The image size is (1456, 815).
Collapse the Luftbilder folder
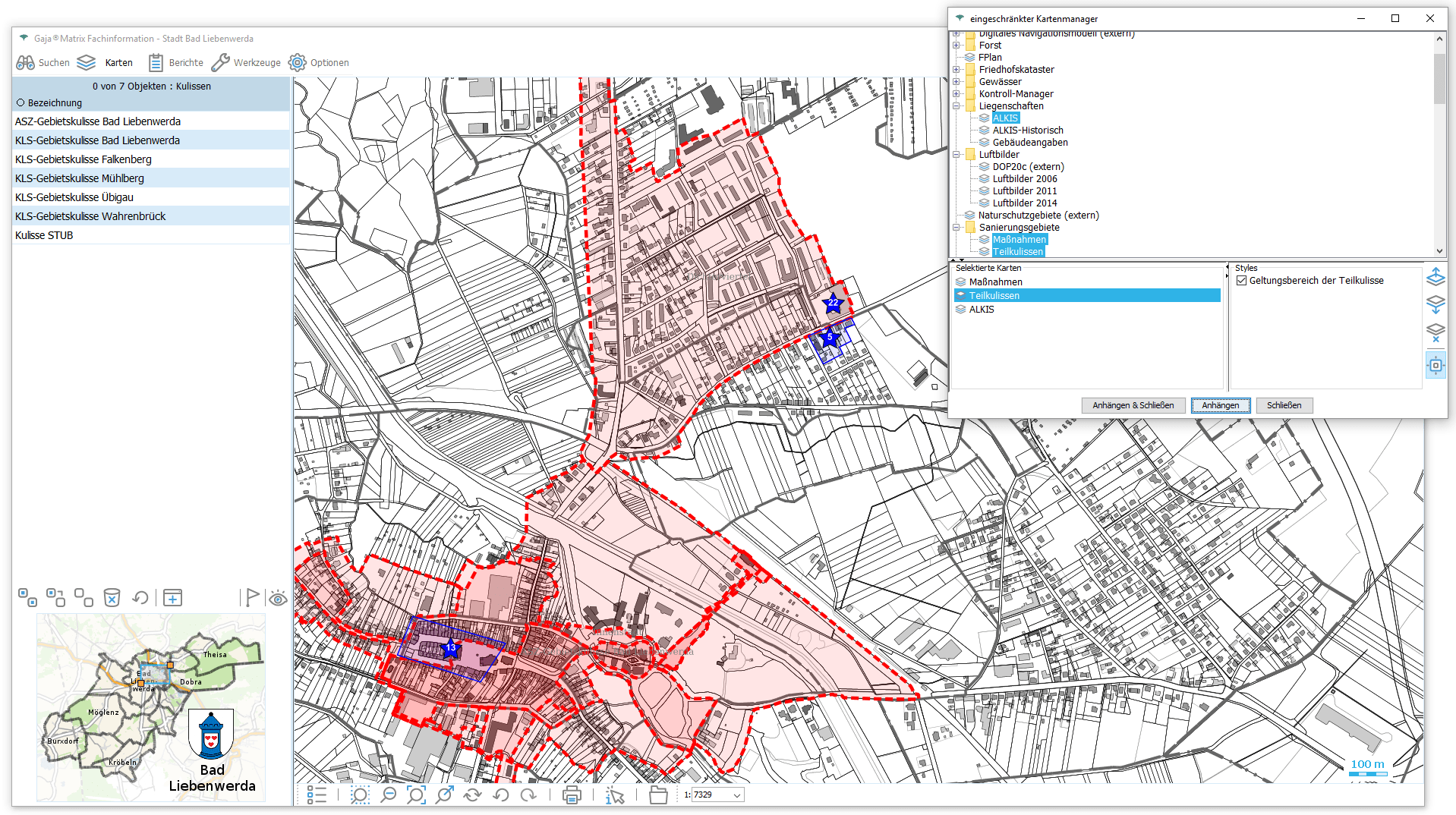pyautogui.click(x=956, y=155)
